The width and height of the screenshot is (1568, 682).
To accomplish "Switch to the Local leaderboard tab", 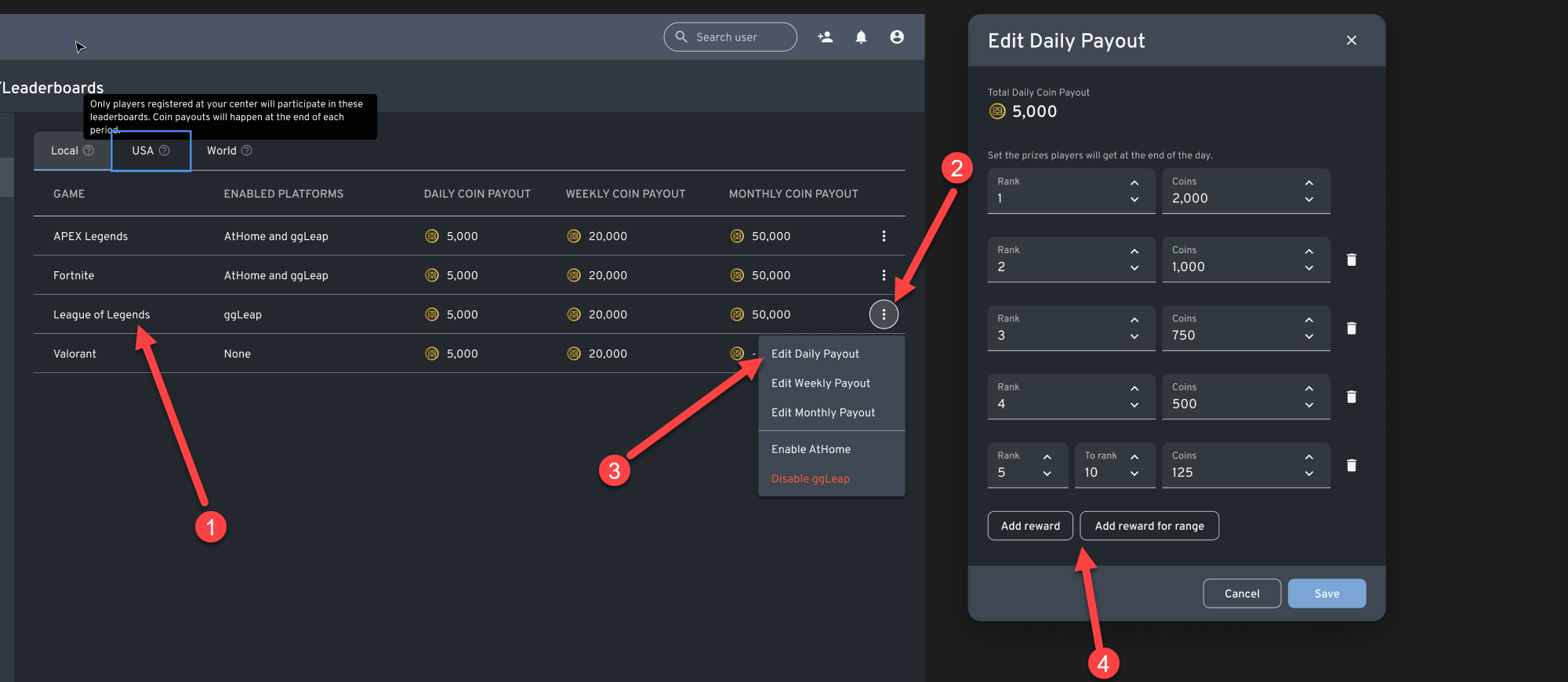I will click(64, 151).
